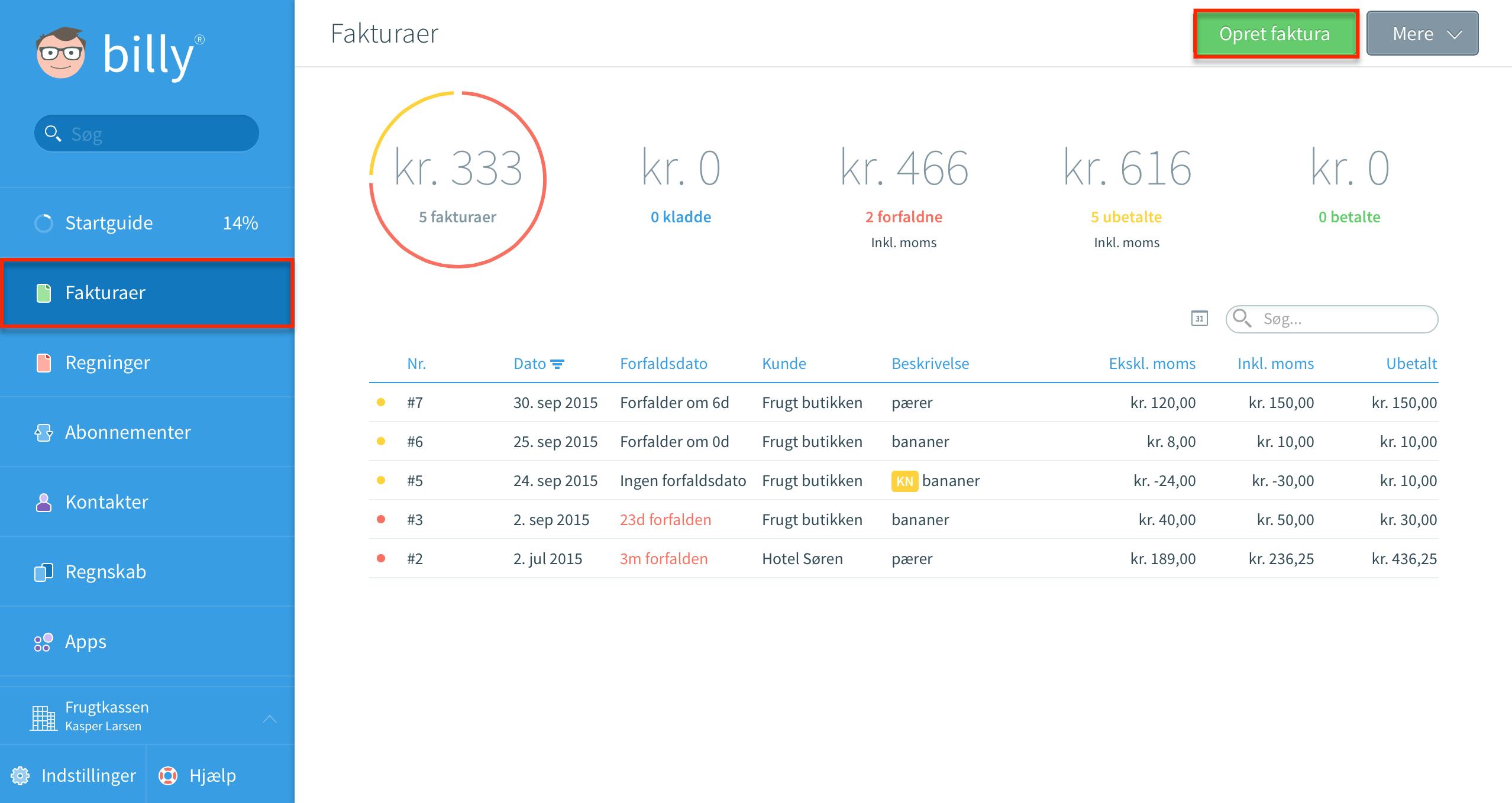This screenshot has width=1512, height=803.
Task: Focus the sidebar Søg search field
Action: (x=147, y=134)
